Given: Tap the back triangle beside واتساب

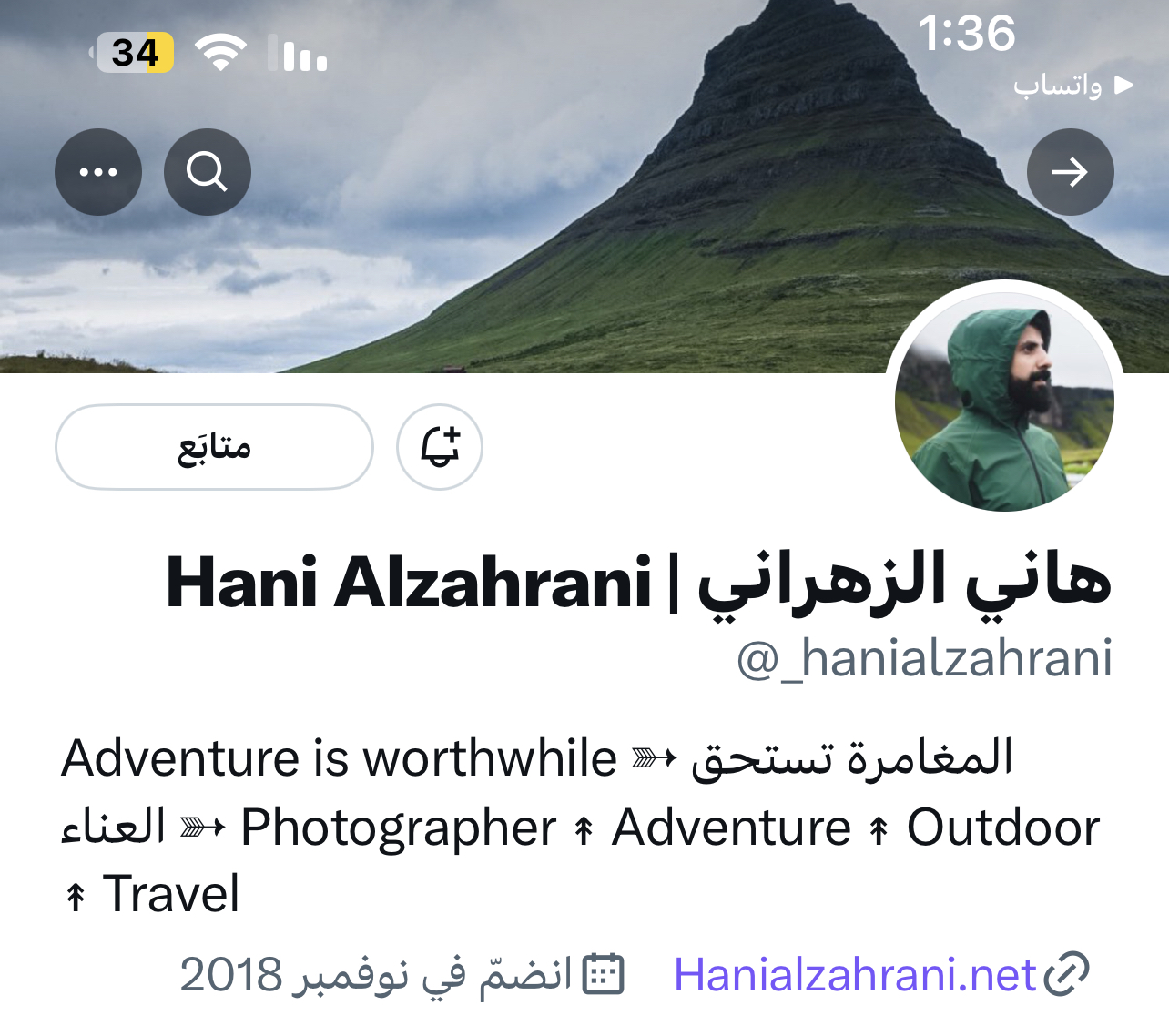Looking at the screenshot, I should click(x=1124, y=86).
